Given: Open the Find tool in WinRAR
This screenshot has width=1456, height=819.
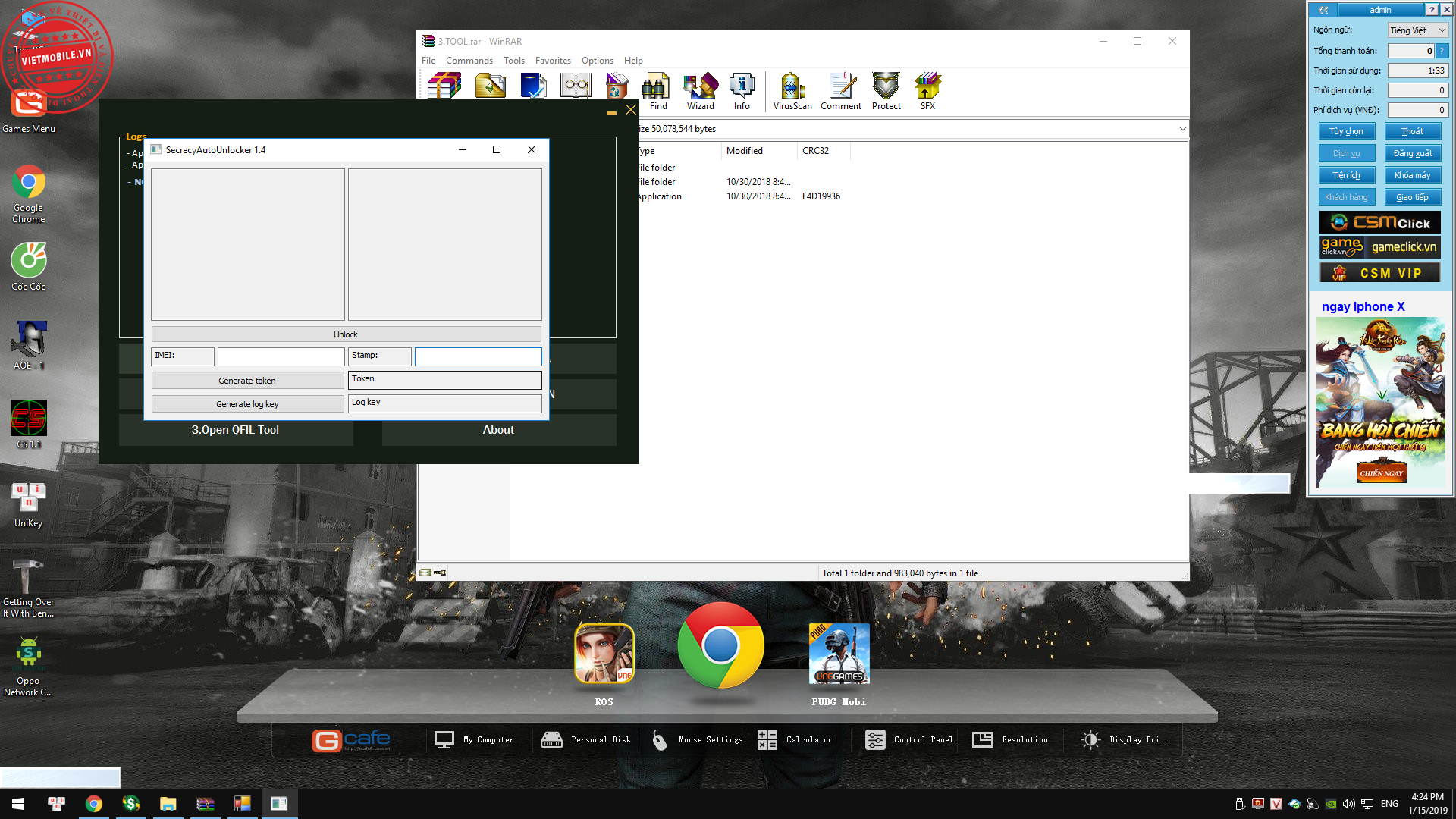Looking at the screenshot, I should tap(657, 92).
